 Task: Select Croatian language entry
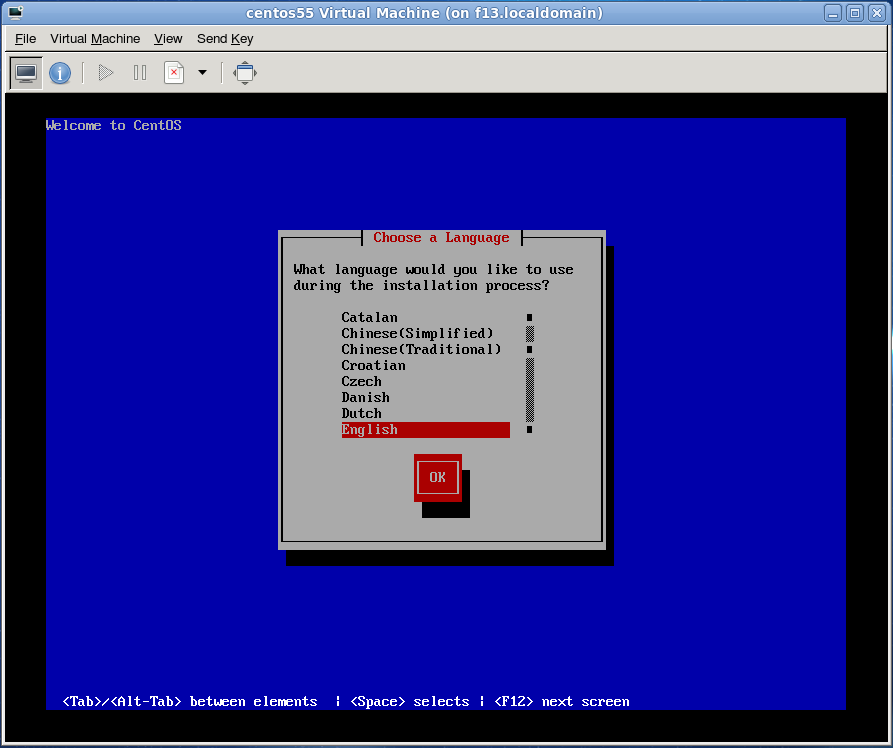[373, 365]
